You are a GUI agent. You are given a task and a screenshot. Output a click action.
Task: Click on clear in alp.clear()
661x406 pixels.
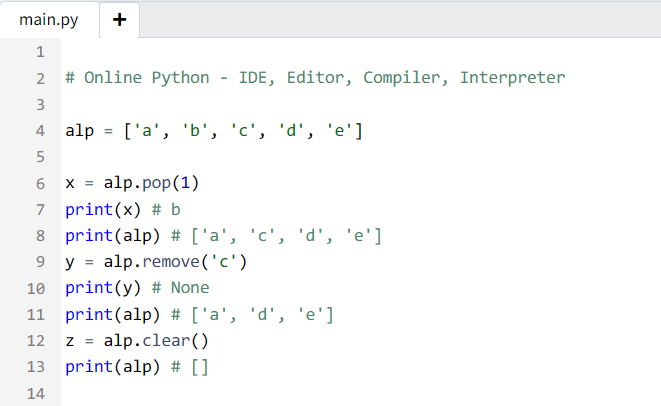[166, 341]
